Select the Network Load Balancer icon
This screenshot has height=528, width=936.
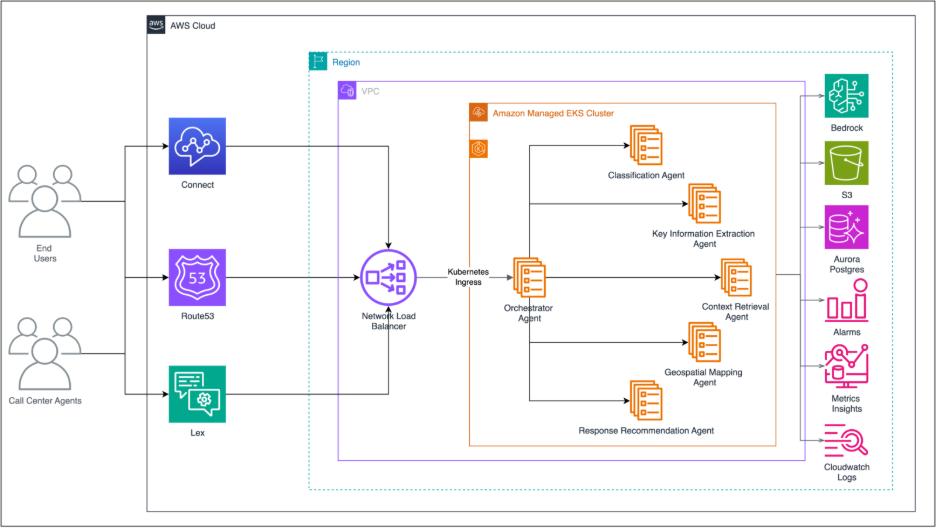[x=387, y=276]
